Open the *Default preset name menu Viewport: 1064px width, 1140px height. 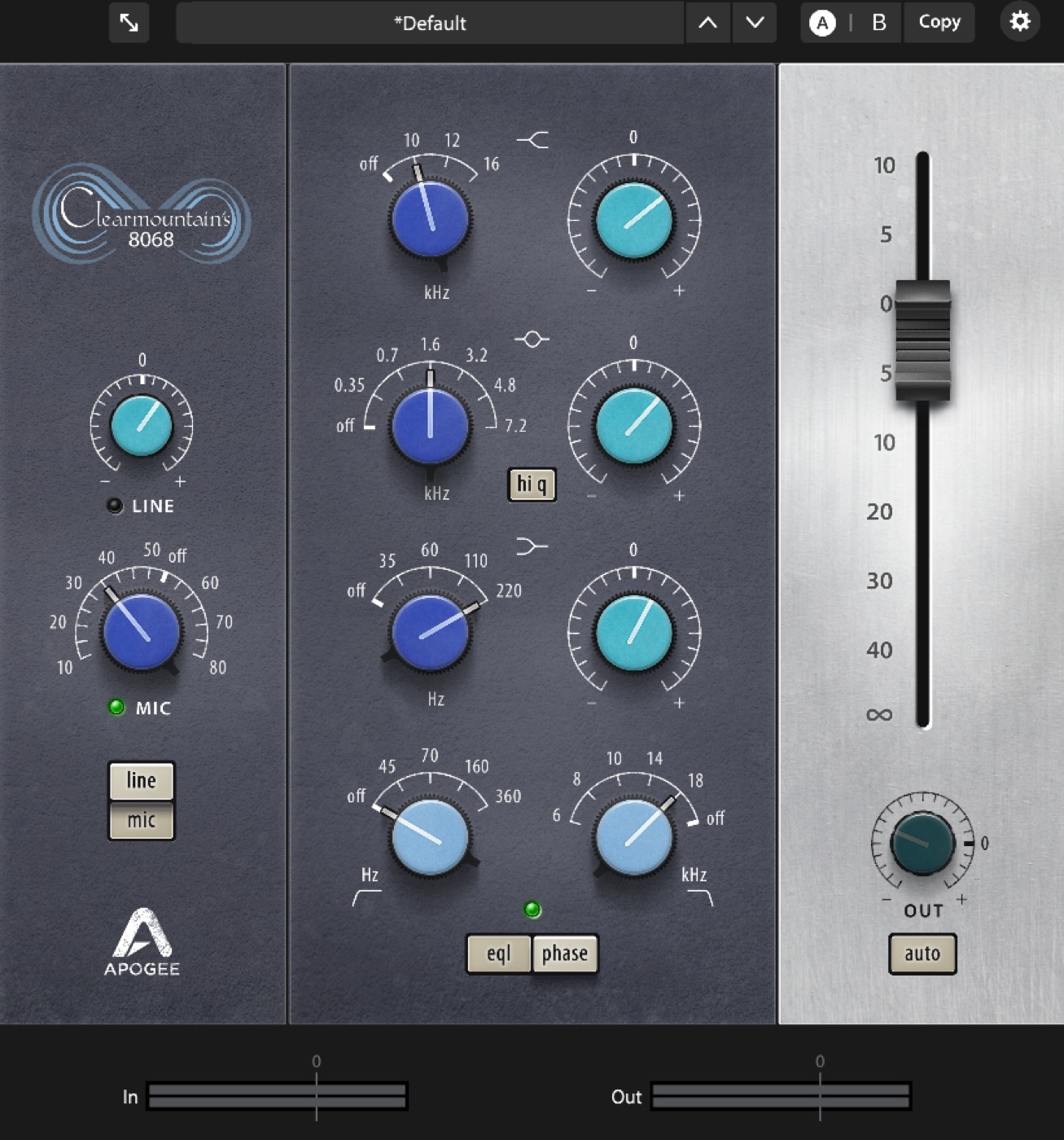(x=430, y=23)
